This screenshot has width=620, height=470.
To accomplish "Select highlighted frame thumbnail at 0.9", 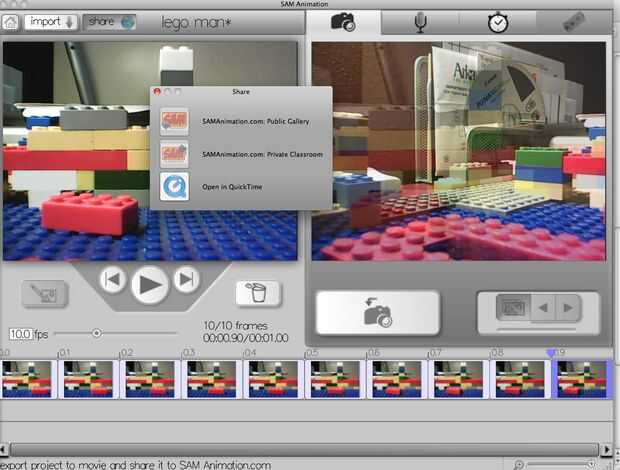I will (x=582, y=379).
